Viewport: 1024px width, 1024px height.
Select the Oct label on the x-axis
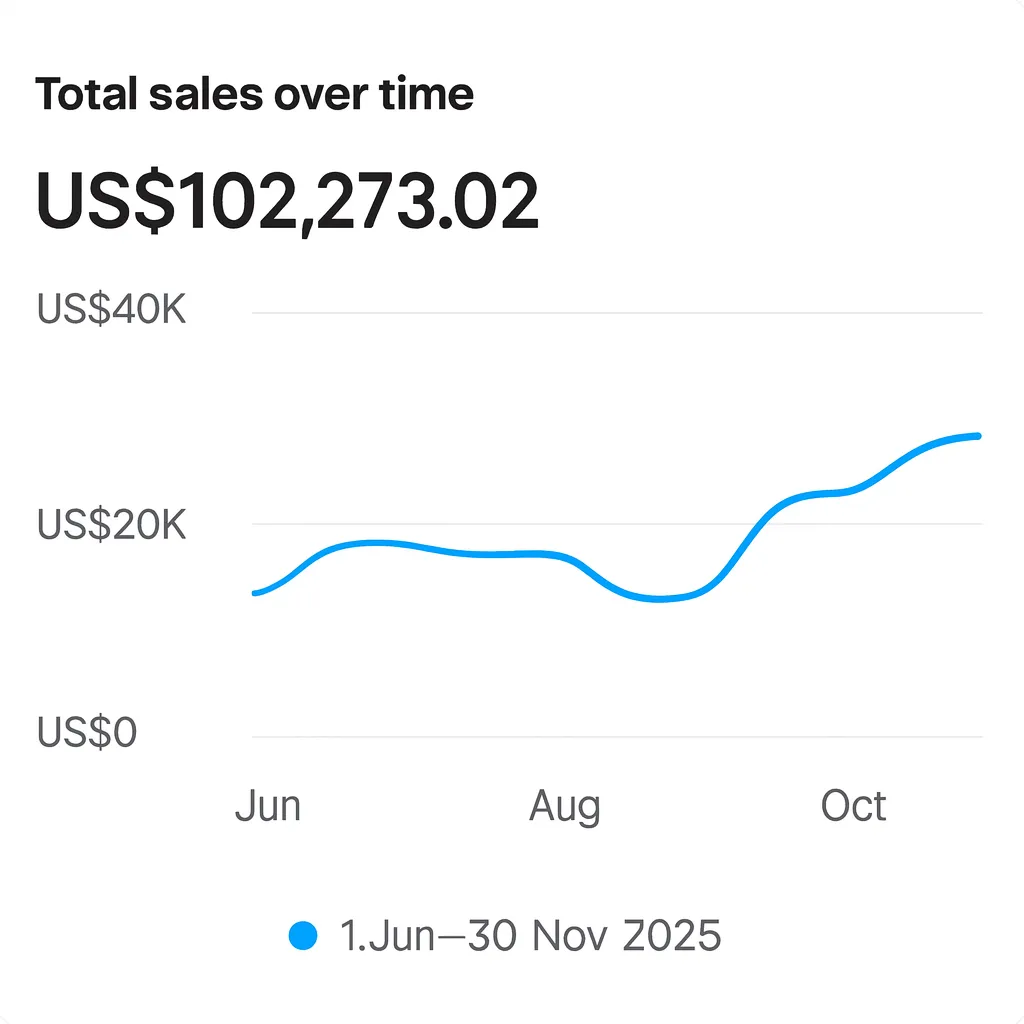853,806
